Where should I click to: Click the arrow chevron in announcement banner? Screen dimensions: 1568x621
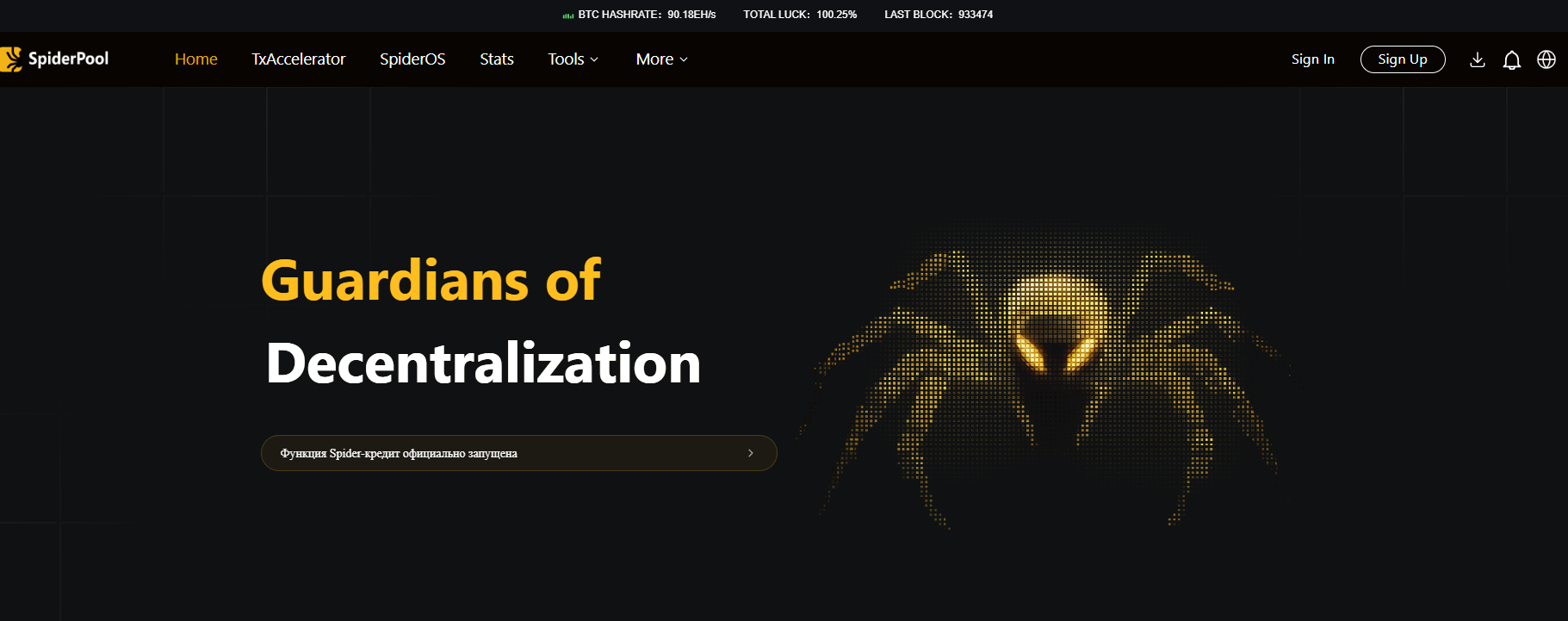[751, 453]
